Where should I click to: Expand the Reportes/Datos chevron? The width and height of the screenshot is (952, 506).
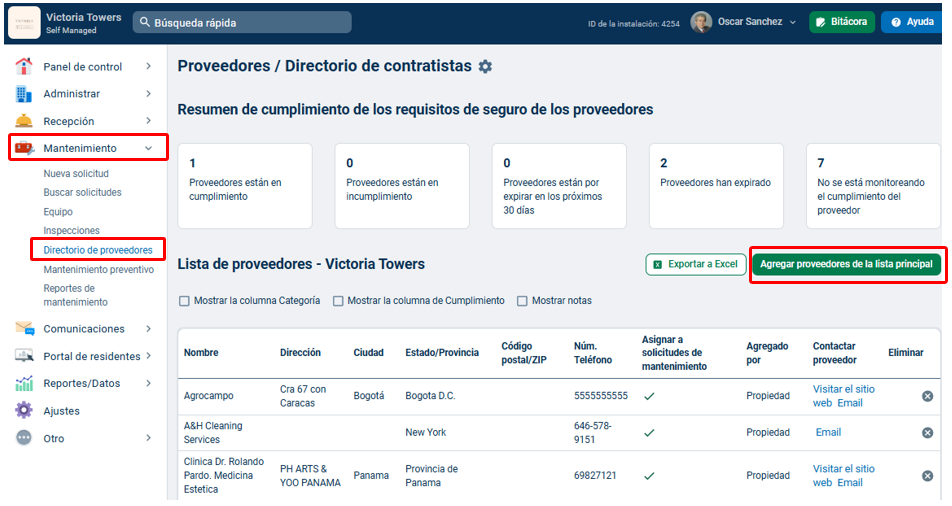149,383
